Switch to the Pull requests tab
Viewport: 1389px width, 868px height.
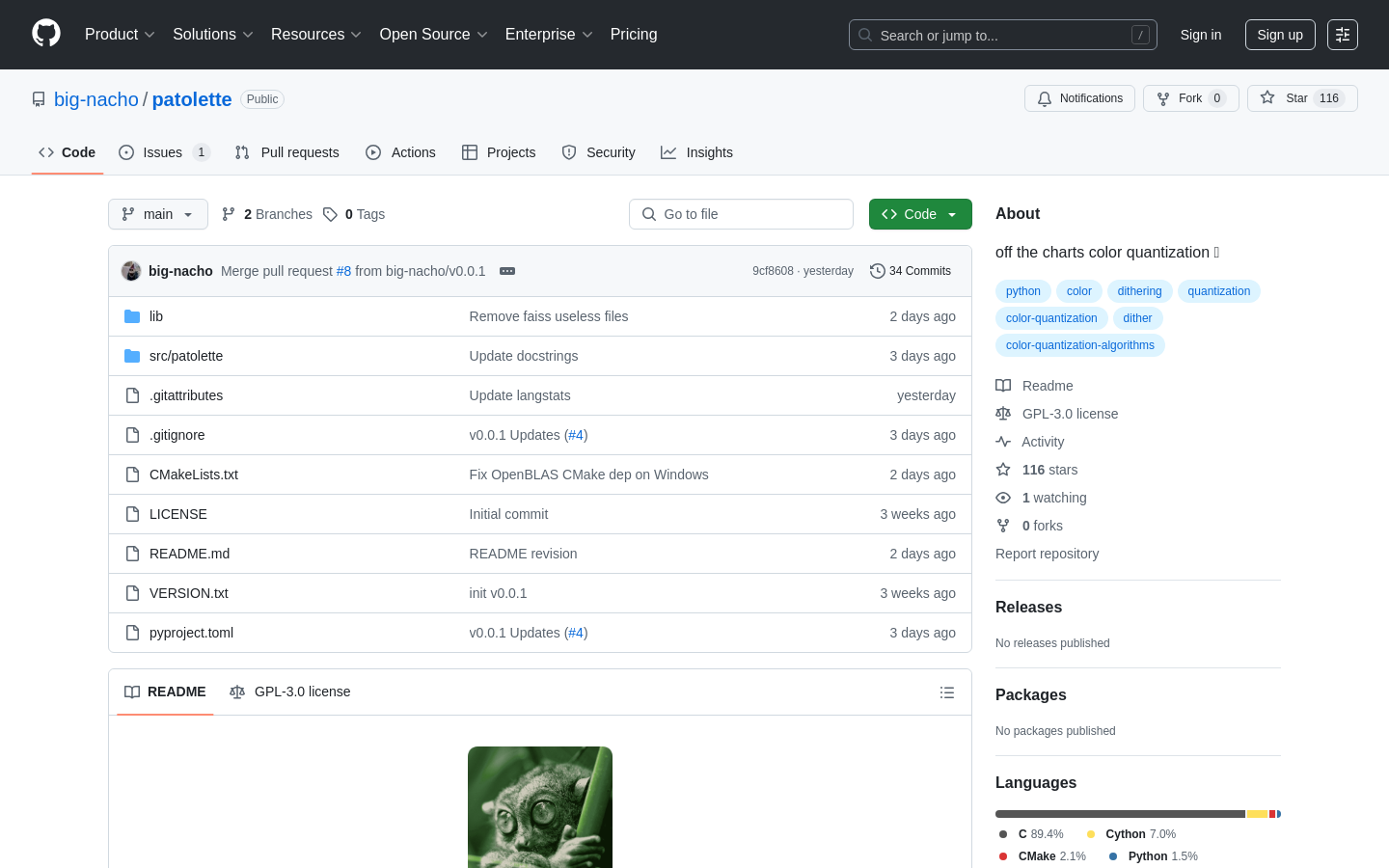286,152
